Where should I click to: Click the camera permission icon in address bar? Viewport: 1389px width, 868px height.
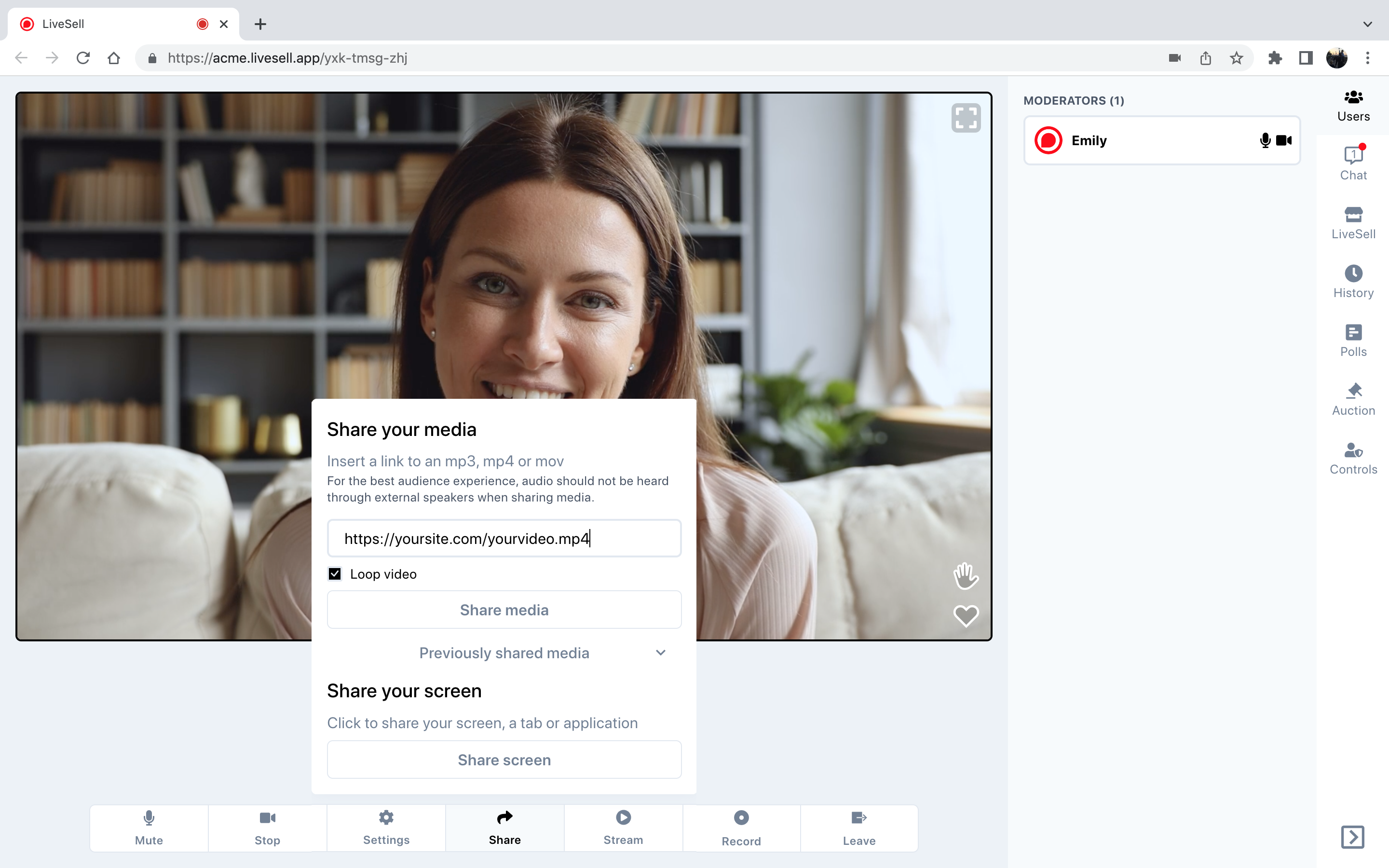1174,58
